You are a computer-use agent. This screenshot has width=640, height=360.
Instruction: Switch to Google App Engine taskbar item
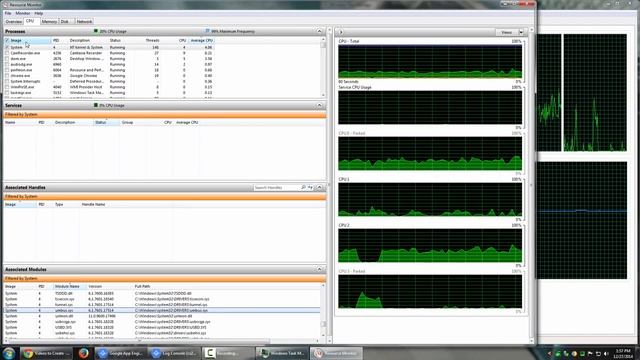[x=121, y=353]
